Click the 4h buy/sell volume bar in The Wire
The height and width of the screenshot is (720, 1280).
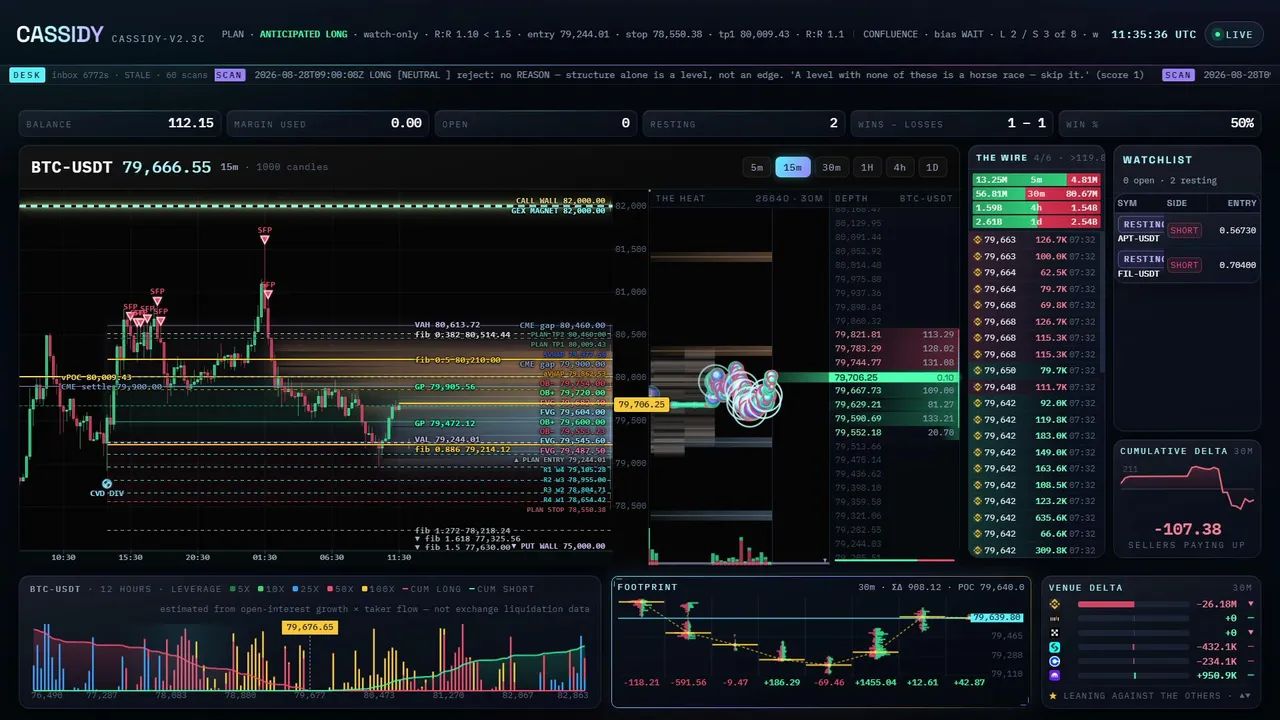click(1036, 208)
